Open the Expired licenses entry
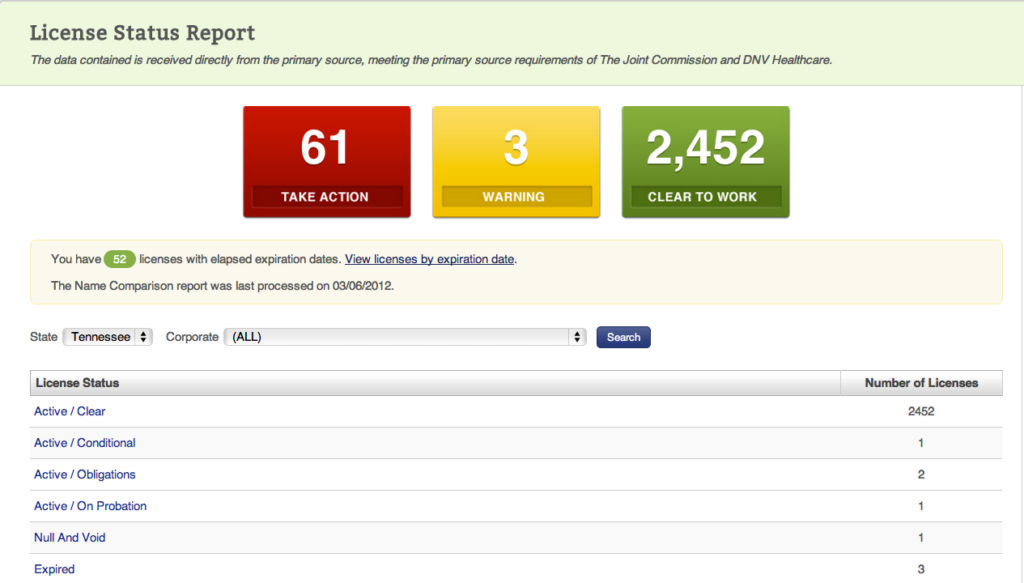This screenshot has width=1024, height=583. (54, 569)
